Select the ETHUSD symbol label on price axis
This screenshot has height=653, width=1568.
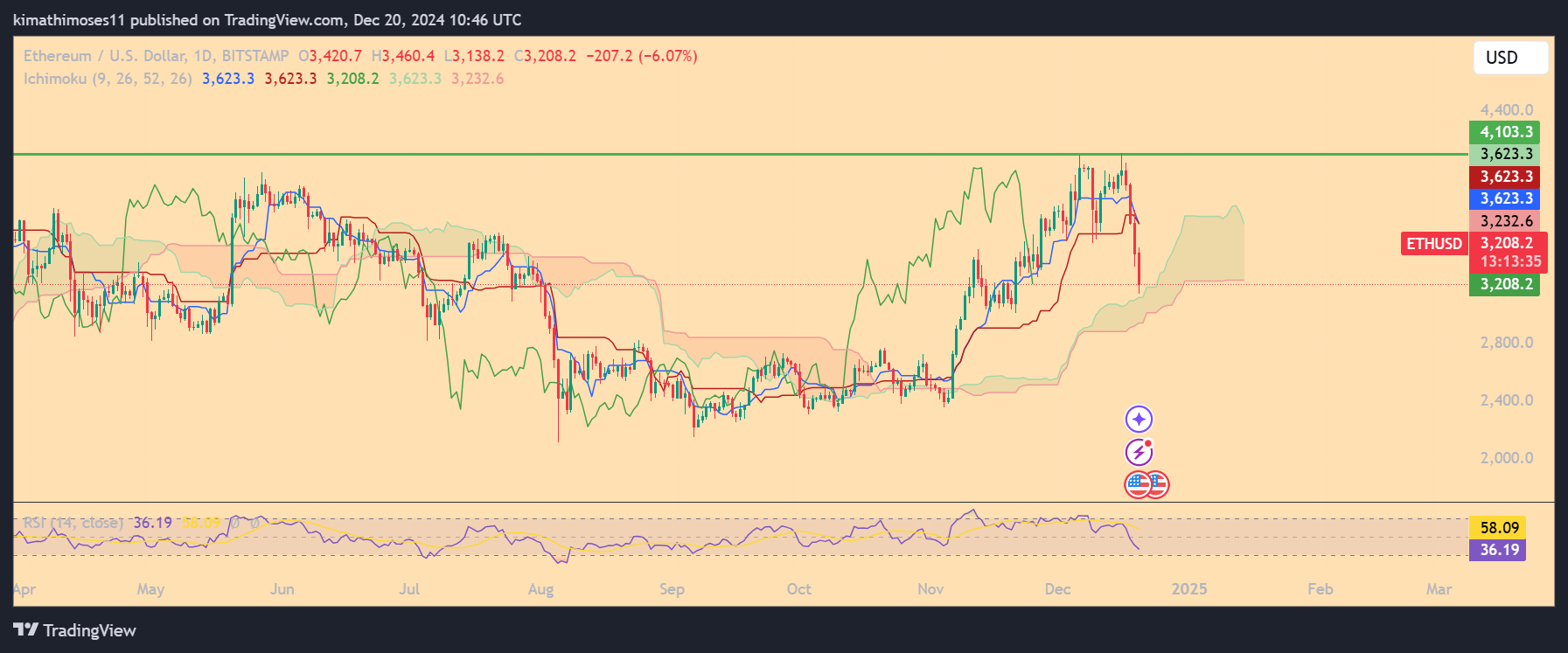point(1434,244)
